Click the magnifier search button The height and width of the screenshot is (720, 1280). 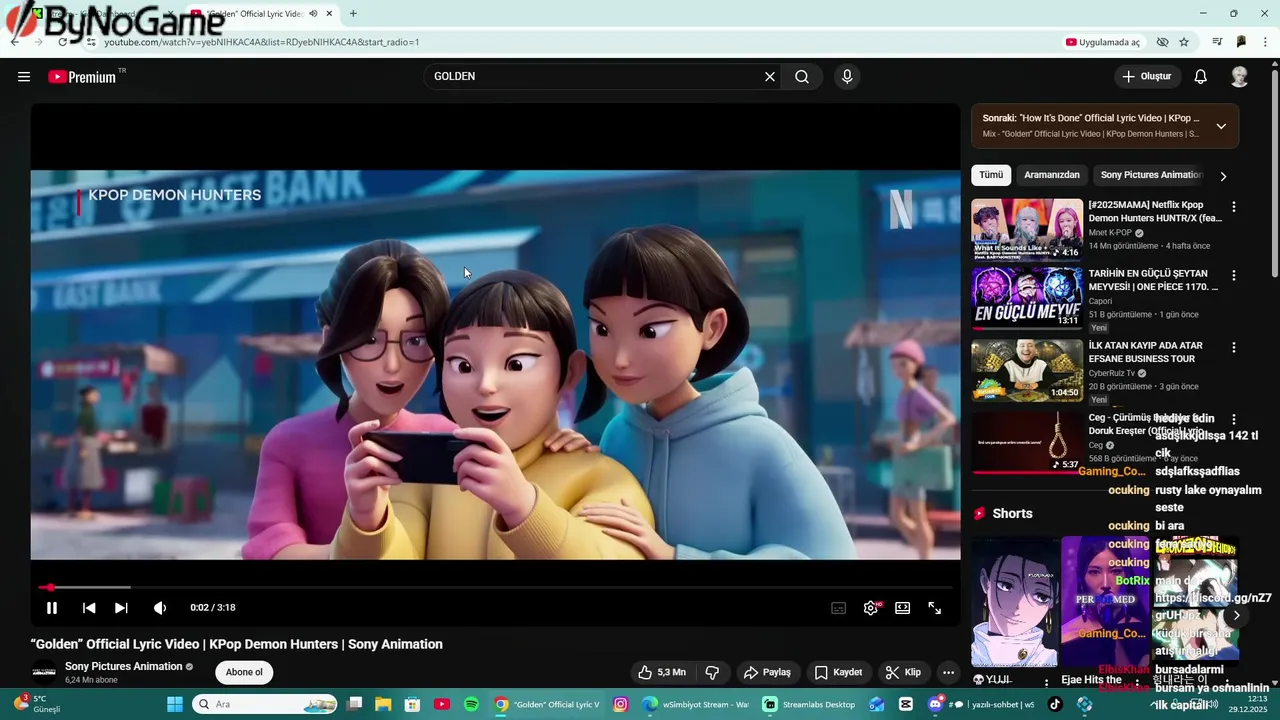[x=802, y=77]
